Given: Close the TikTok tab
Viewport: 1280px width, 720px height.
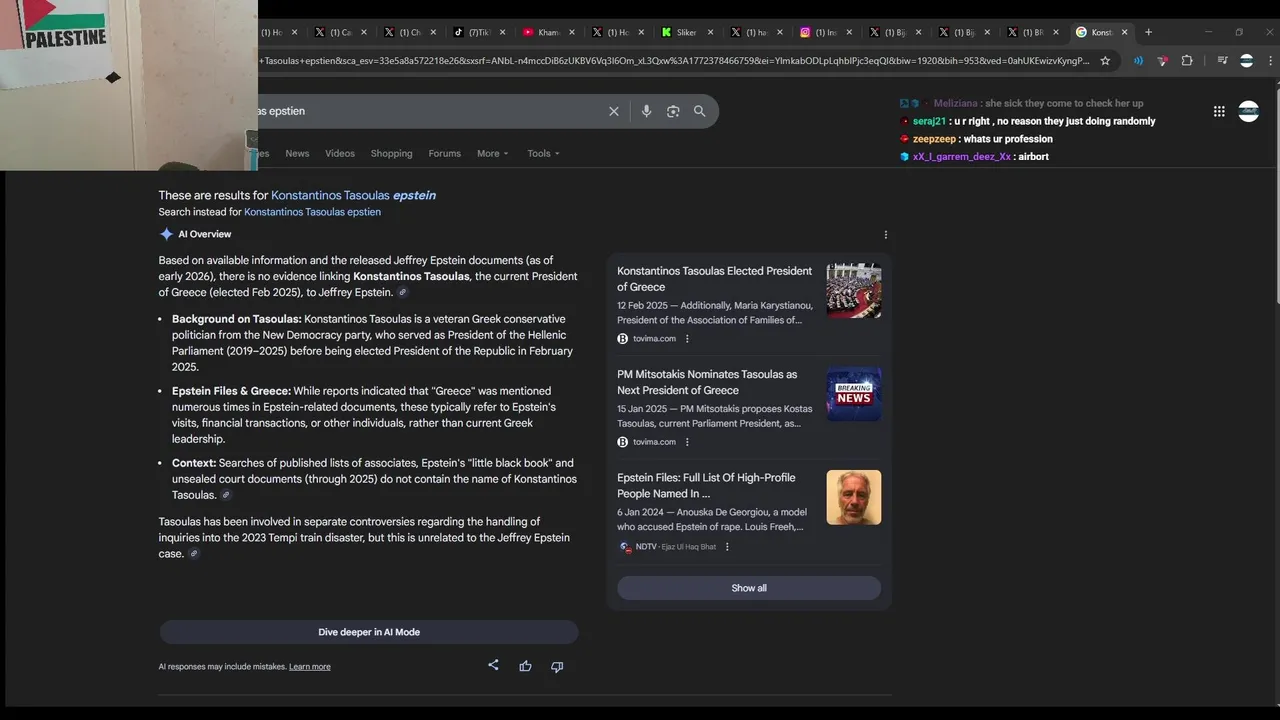Looking at the screenshot, I should (x=503, y=32).
